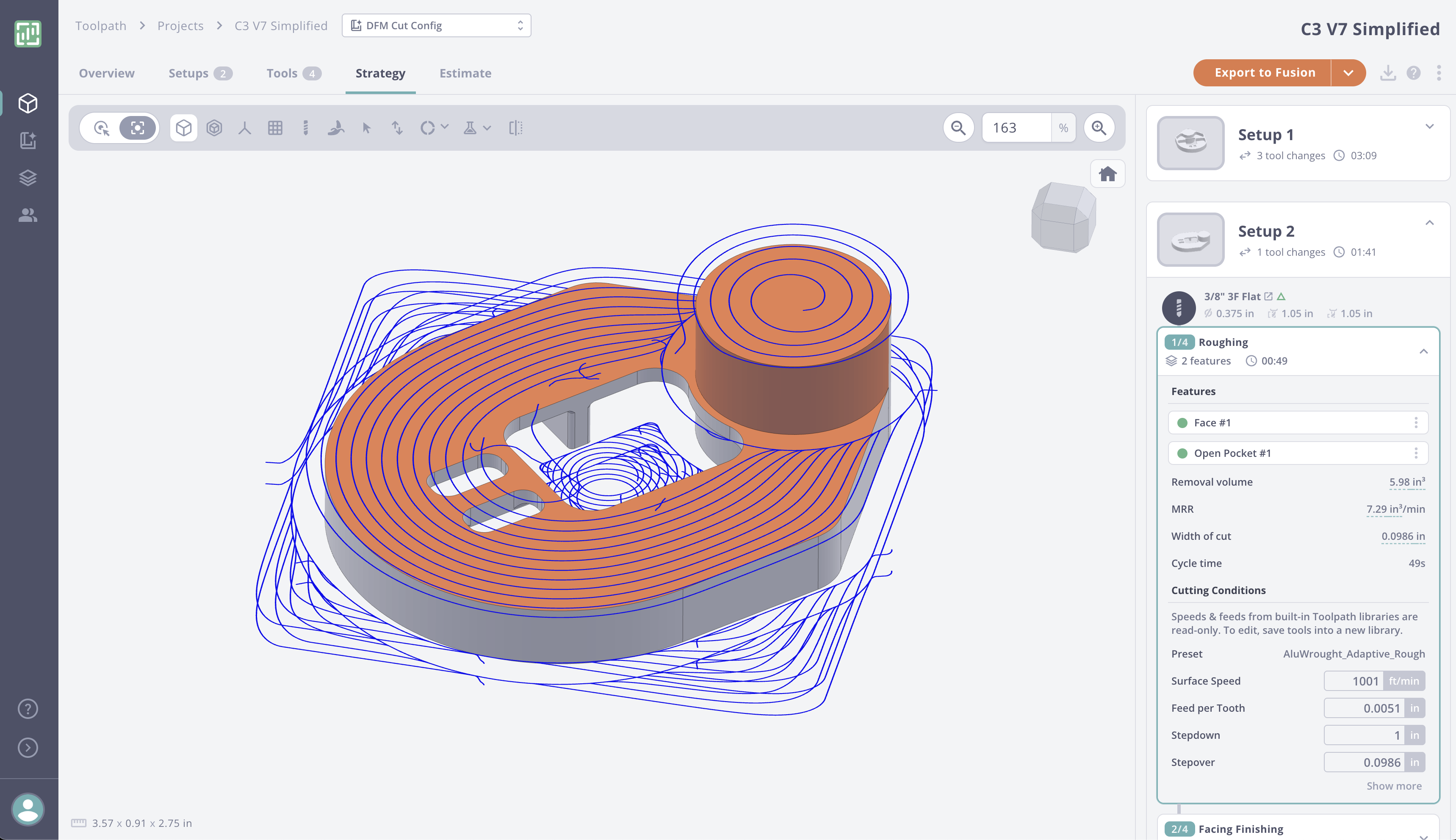
Task: Click Show more under Cutting Conditions
Action: click(1394, 786)
